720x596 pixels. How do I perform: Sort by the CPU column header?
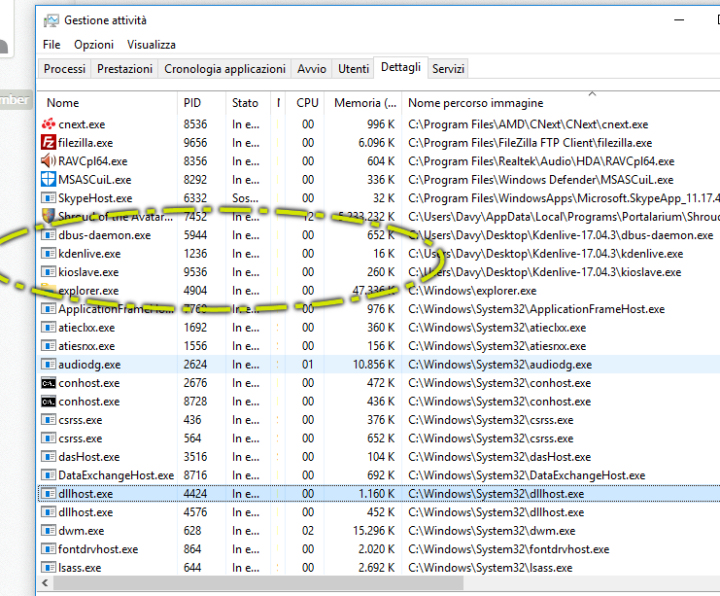click(x=307, y=103)
